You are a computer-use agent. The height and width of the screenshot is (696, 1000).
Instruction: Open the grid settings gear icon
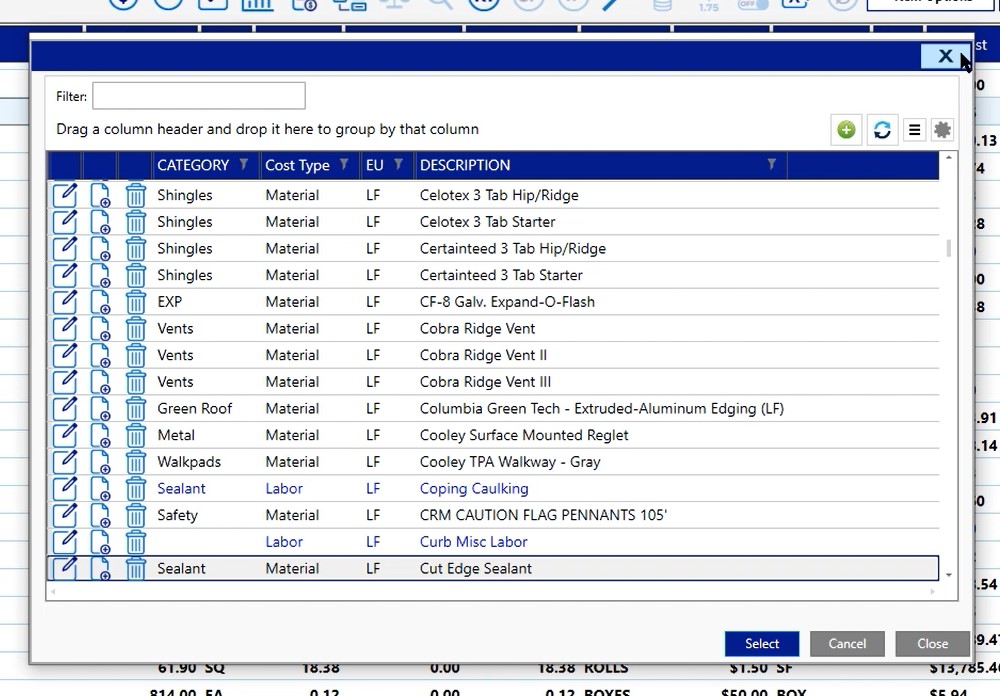[942, 130]
